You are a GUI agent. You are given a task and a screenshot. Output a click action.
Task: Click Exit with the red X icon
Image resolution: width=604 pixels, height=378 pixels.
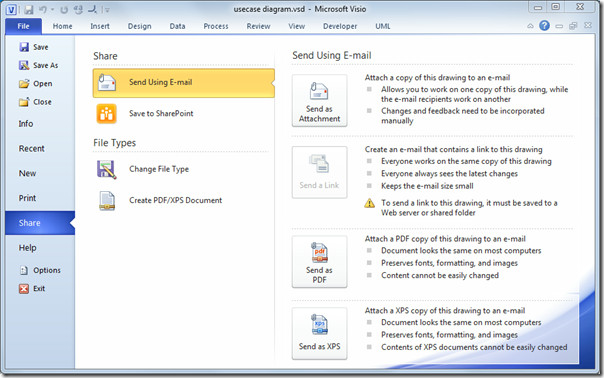pyautogui.click(x=32, y=289)
